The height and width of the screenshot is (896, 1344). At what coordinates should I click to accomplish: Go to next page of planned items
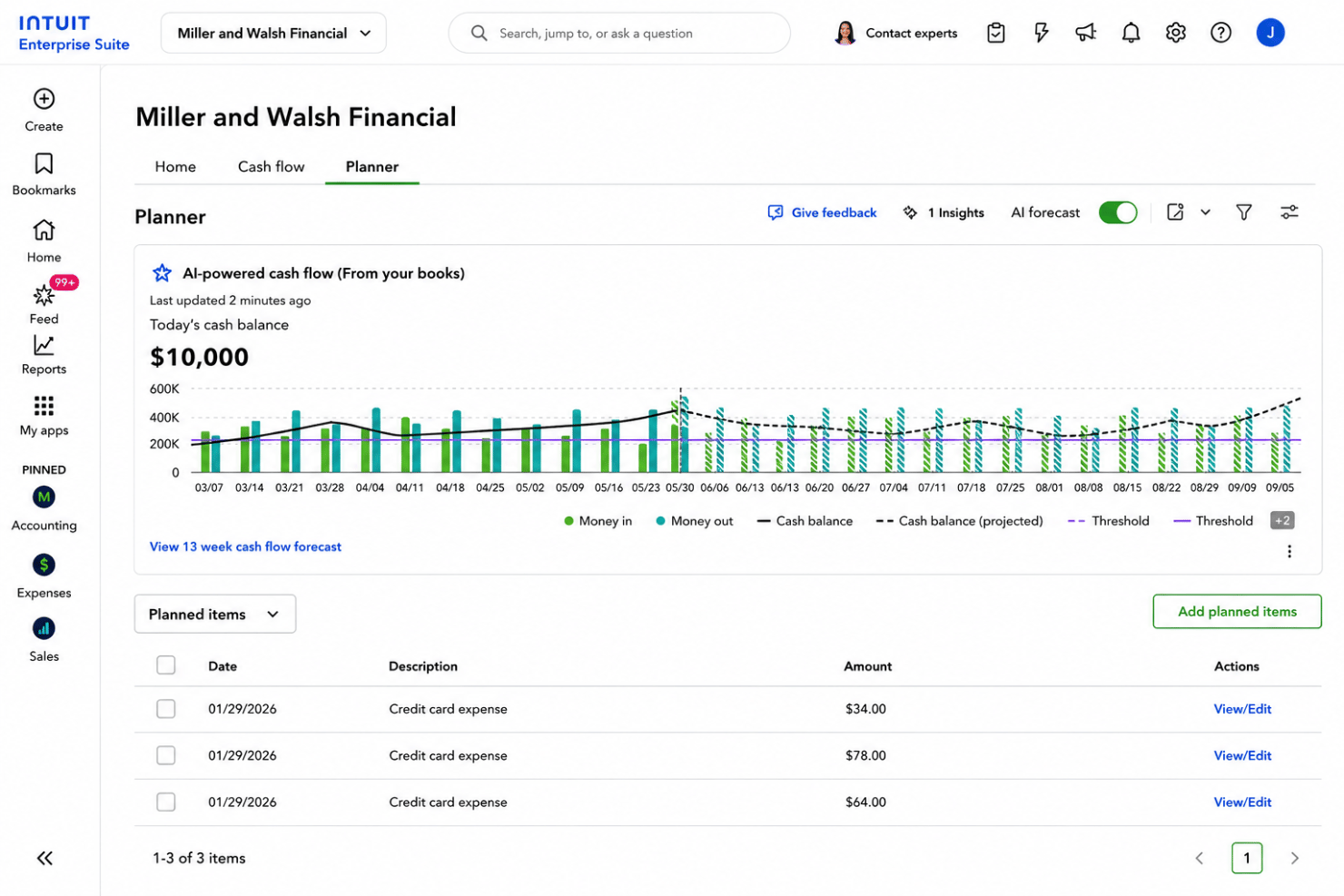(1295, 858)
